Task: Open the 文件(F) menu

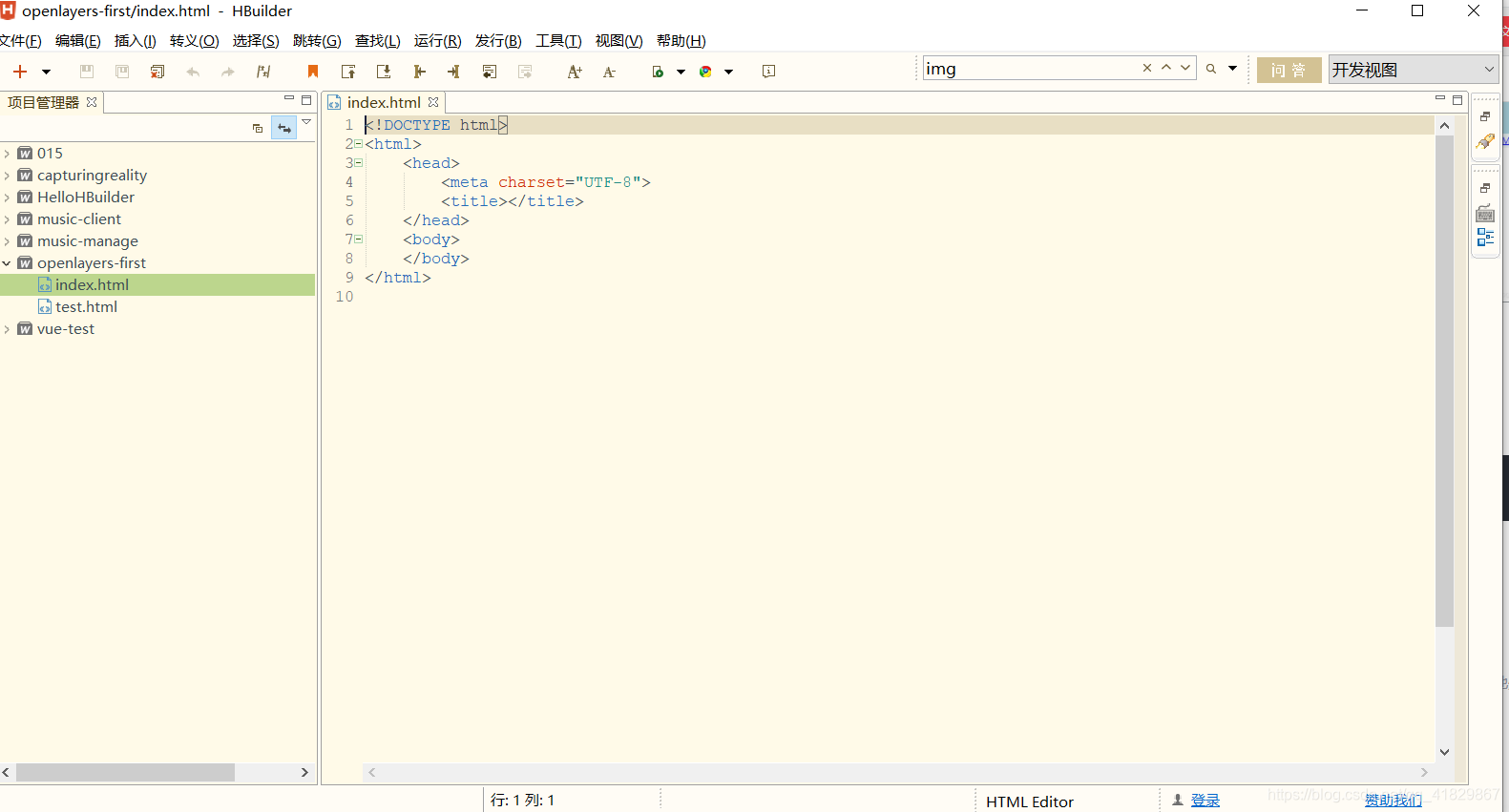Action: click(20, 40)
